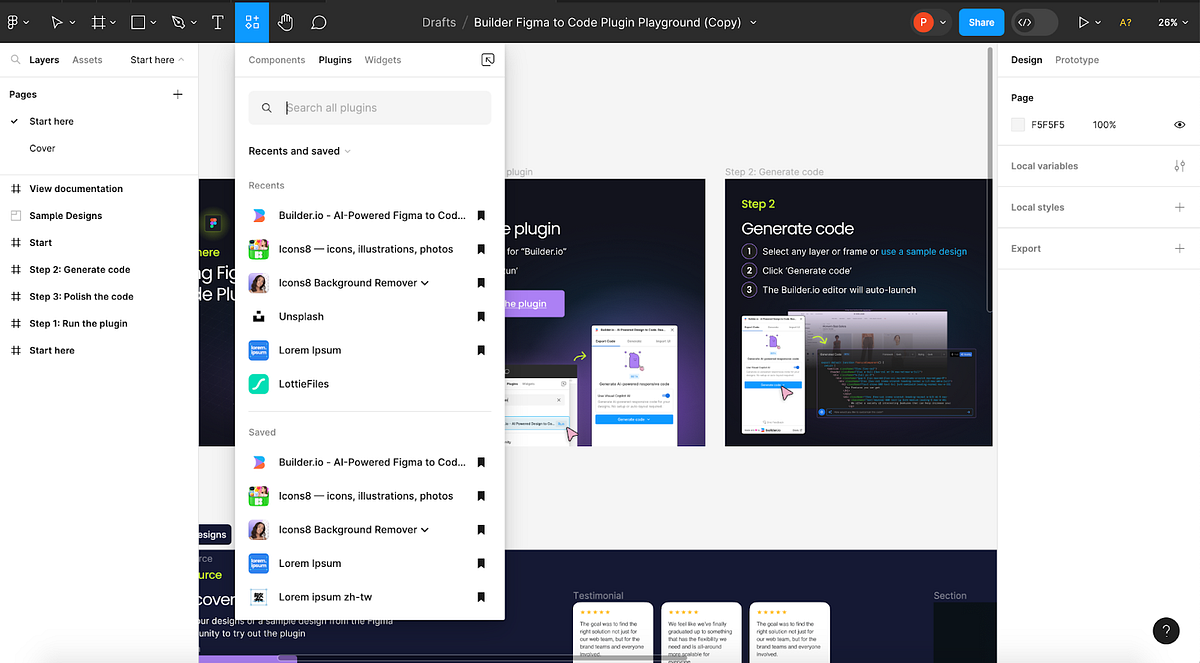The width and height of the screenshot is (1200, 663).
Task: Toggle bookmark for Icons8 icons in Saved
Action: coord(481,496)
